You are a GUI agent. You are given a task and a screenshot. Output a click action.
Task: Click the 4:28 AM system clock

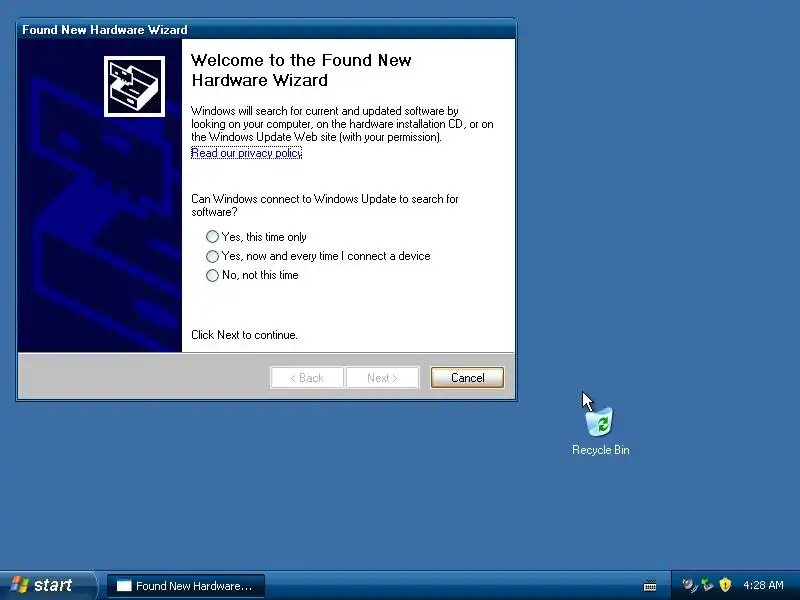click(763, 585)
